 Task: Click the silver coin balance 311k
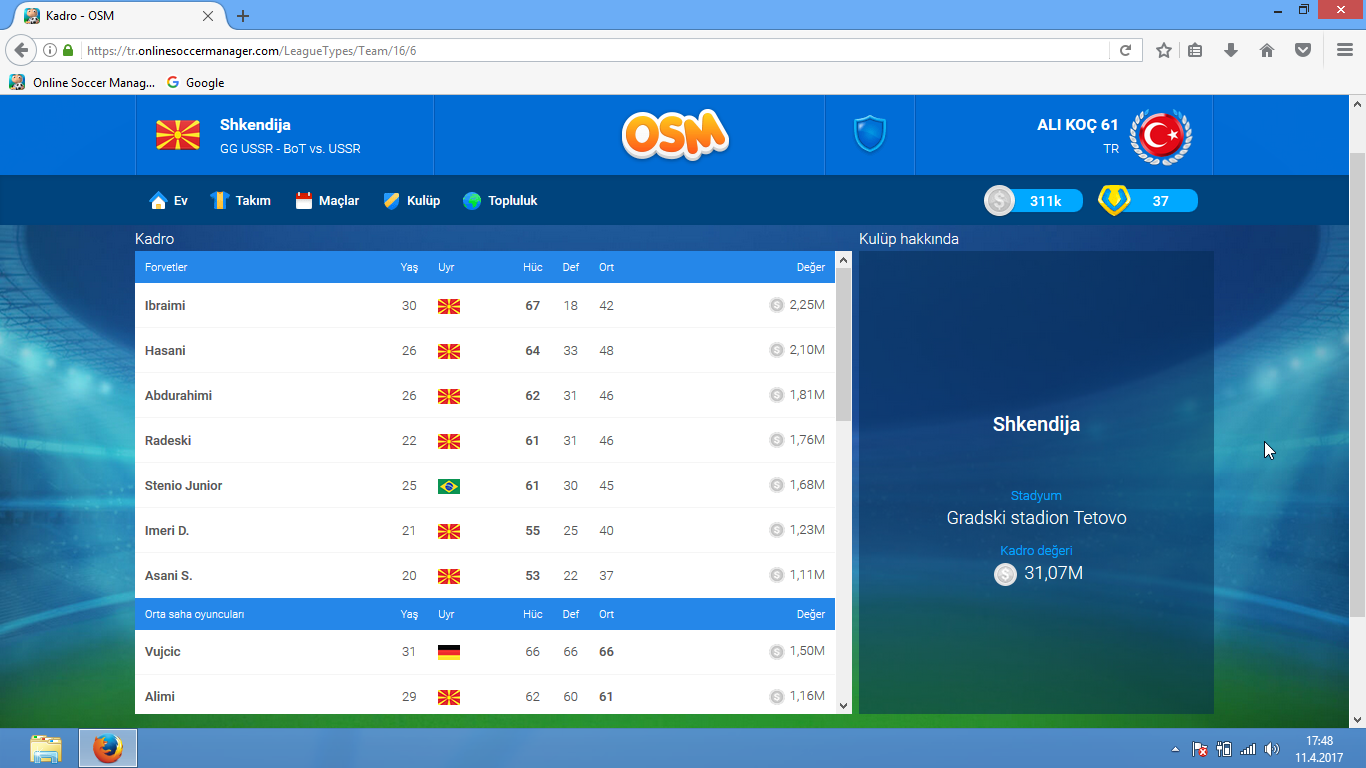pyautogui.click(x=1033, y=201)
